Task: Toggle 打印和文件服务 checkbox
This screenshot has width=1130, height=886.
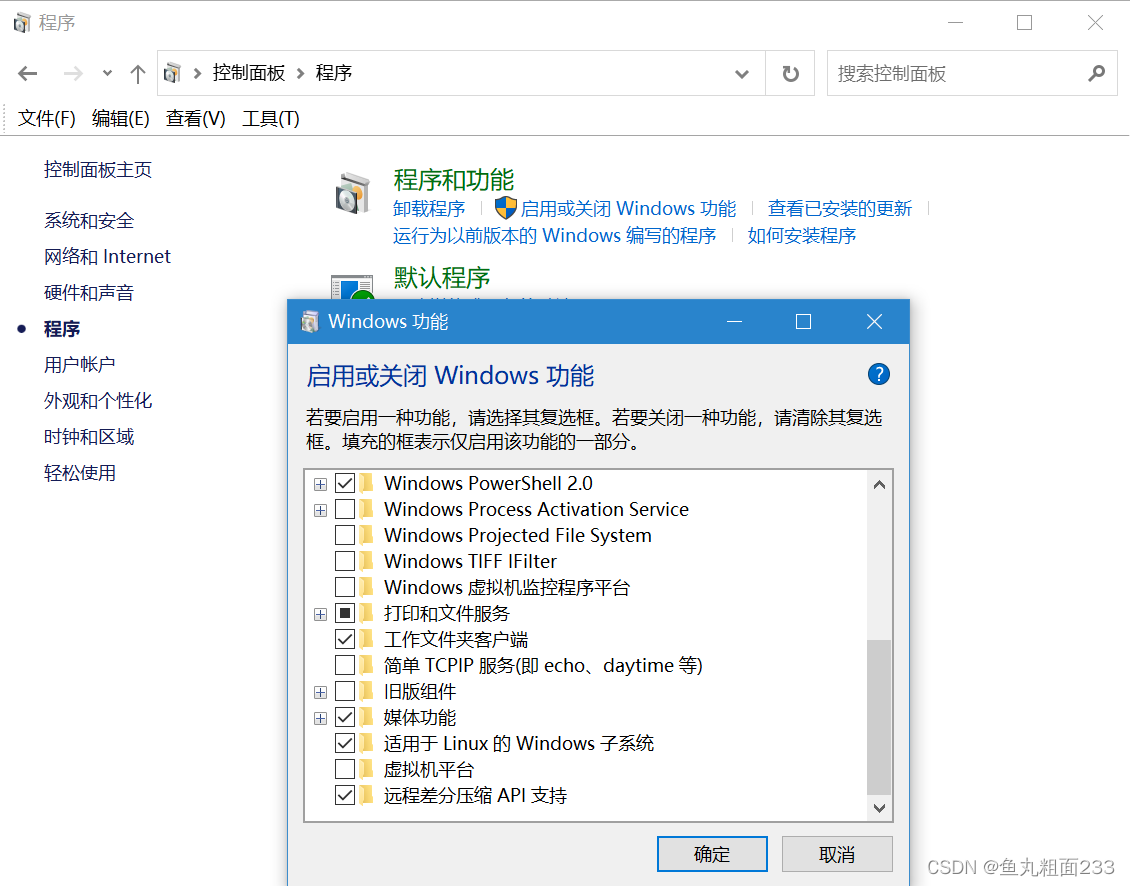Action: [x=345, y=613]
